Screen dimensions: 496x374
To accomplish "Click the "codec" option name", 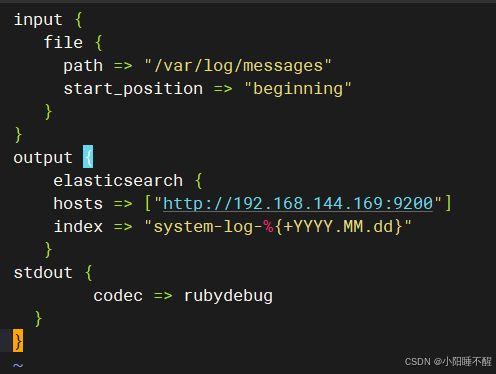I will 118,296.
